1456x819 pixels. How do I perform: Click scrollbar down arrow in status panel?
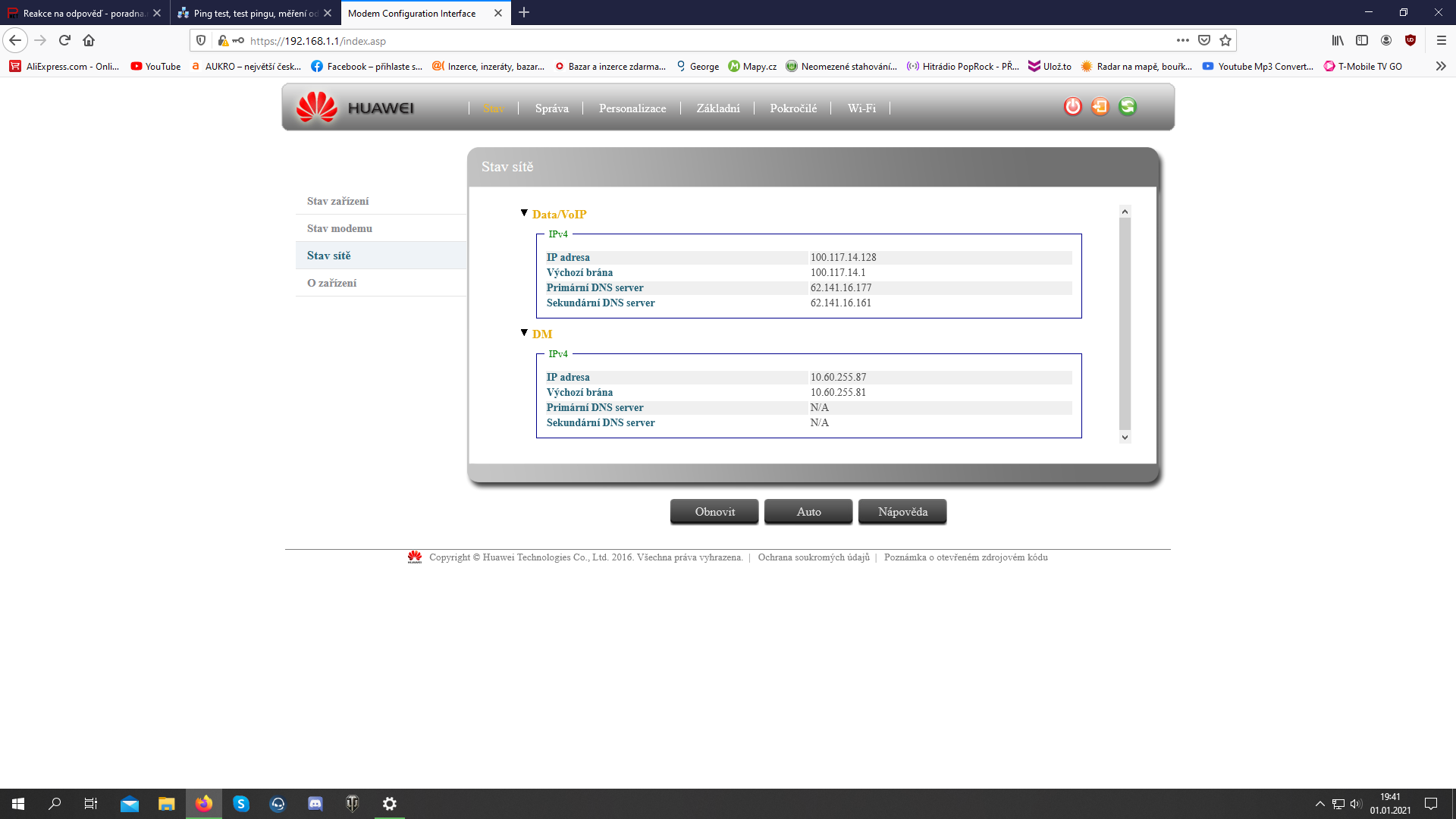(1125, 437)
